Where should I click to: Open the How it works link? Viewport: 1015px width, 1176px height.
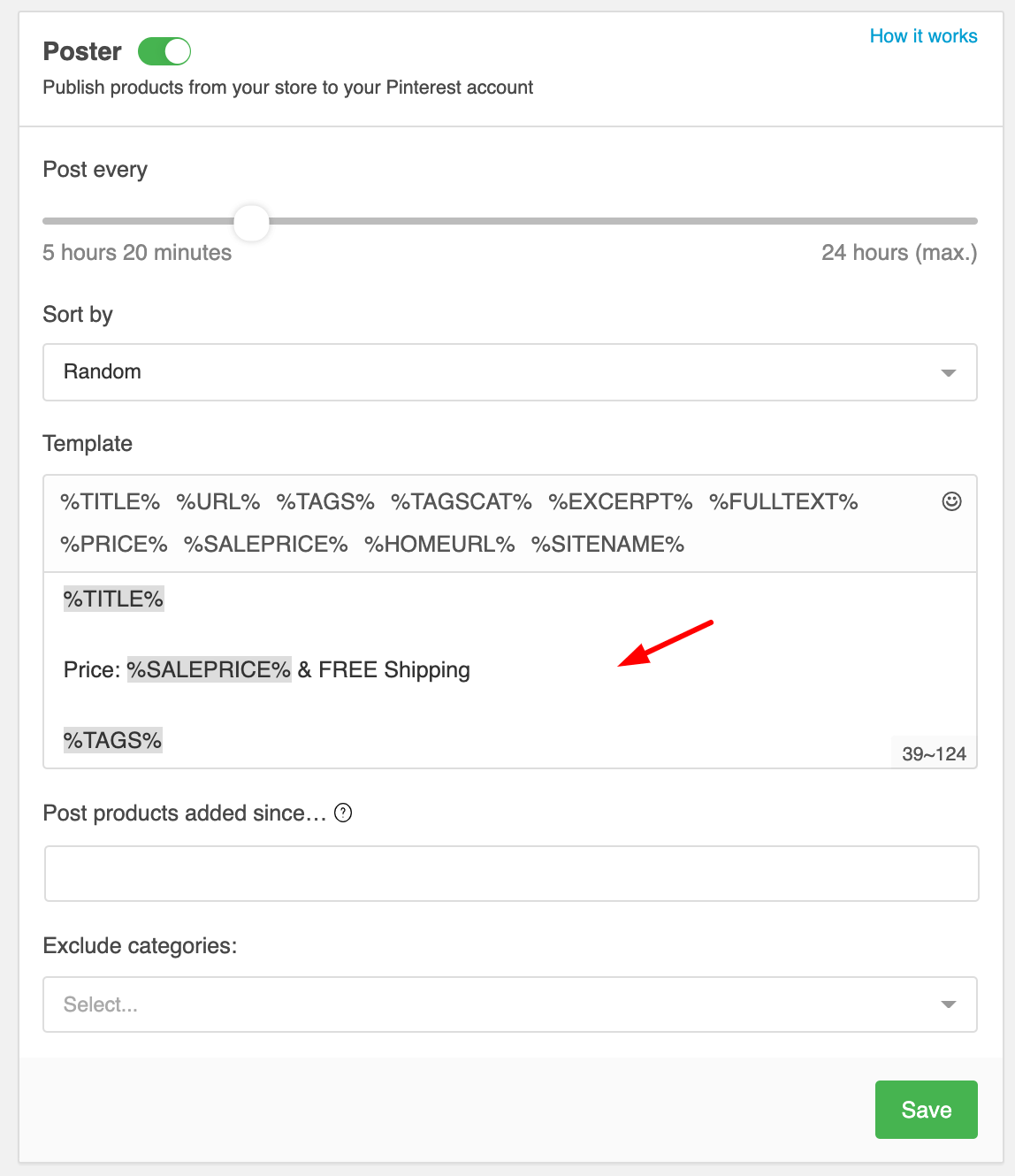(x=923, y=36)
